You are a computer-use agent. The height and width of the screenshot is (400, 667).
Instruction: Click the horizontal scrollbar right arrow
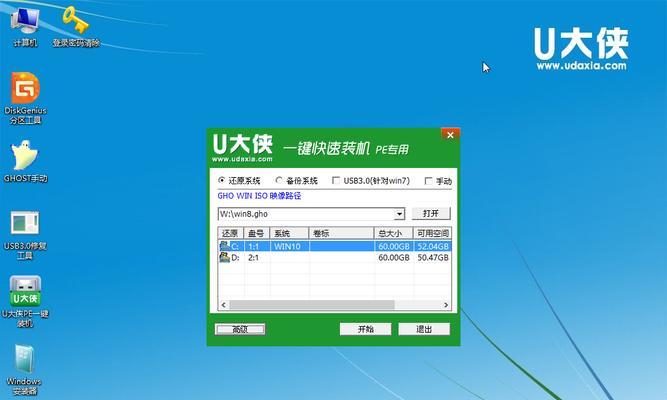tap(446, 305)
